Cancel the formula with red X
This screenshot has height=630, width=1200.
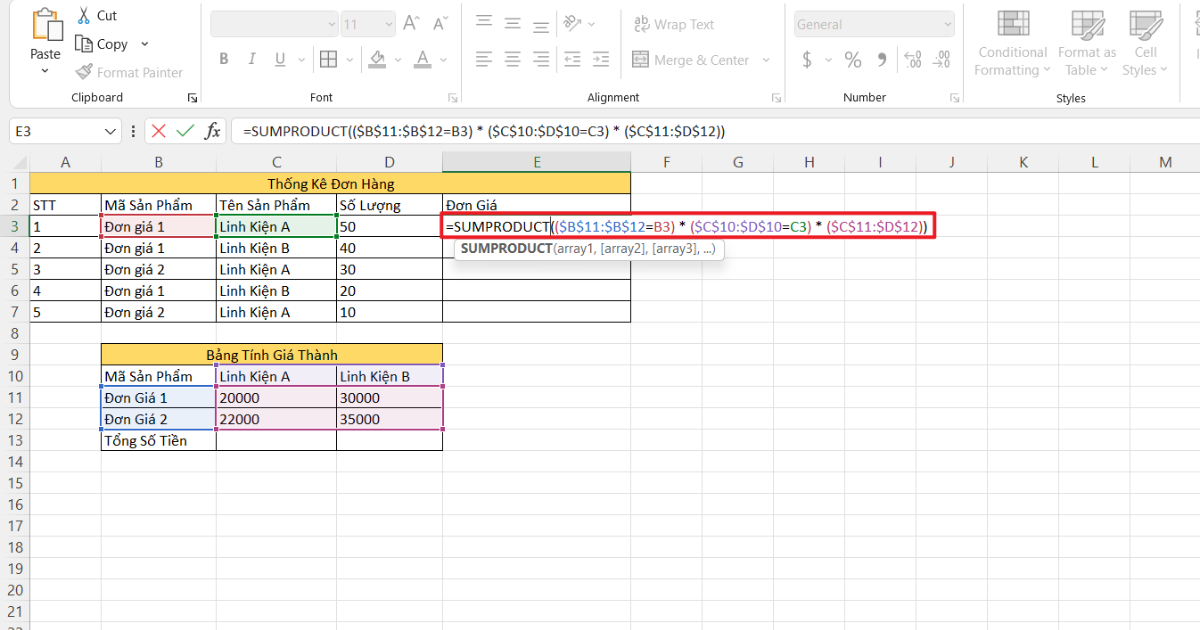click(x=158, y=131)
